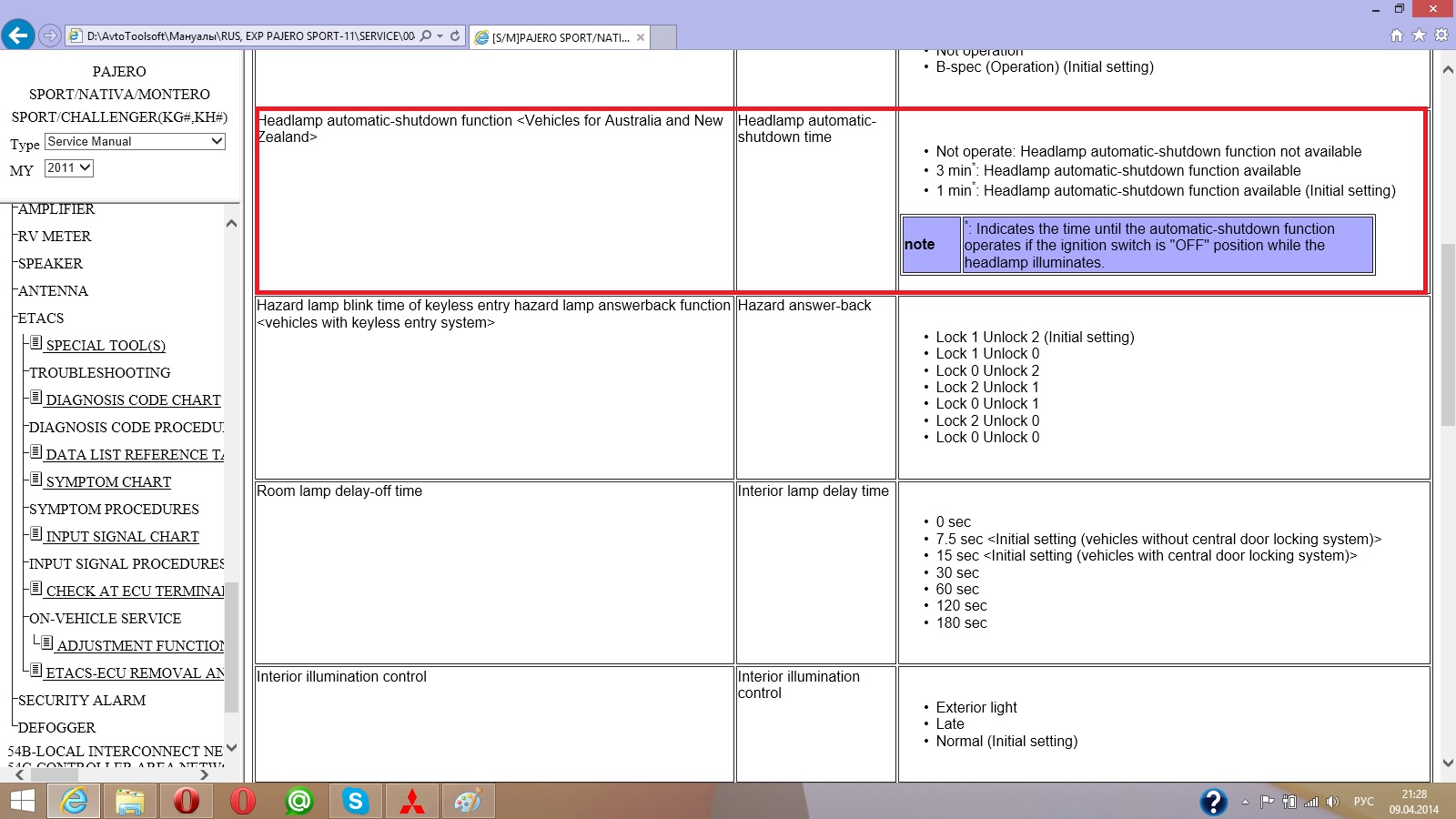Select the SECURITY ALARM tree item
Viewport: 1456px width, 819px height.
tap(82, 701)
